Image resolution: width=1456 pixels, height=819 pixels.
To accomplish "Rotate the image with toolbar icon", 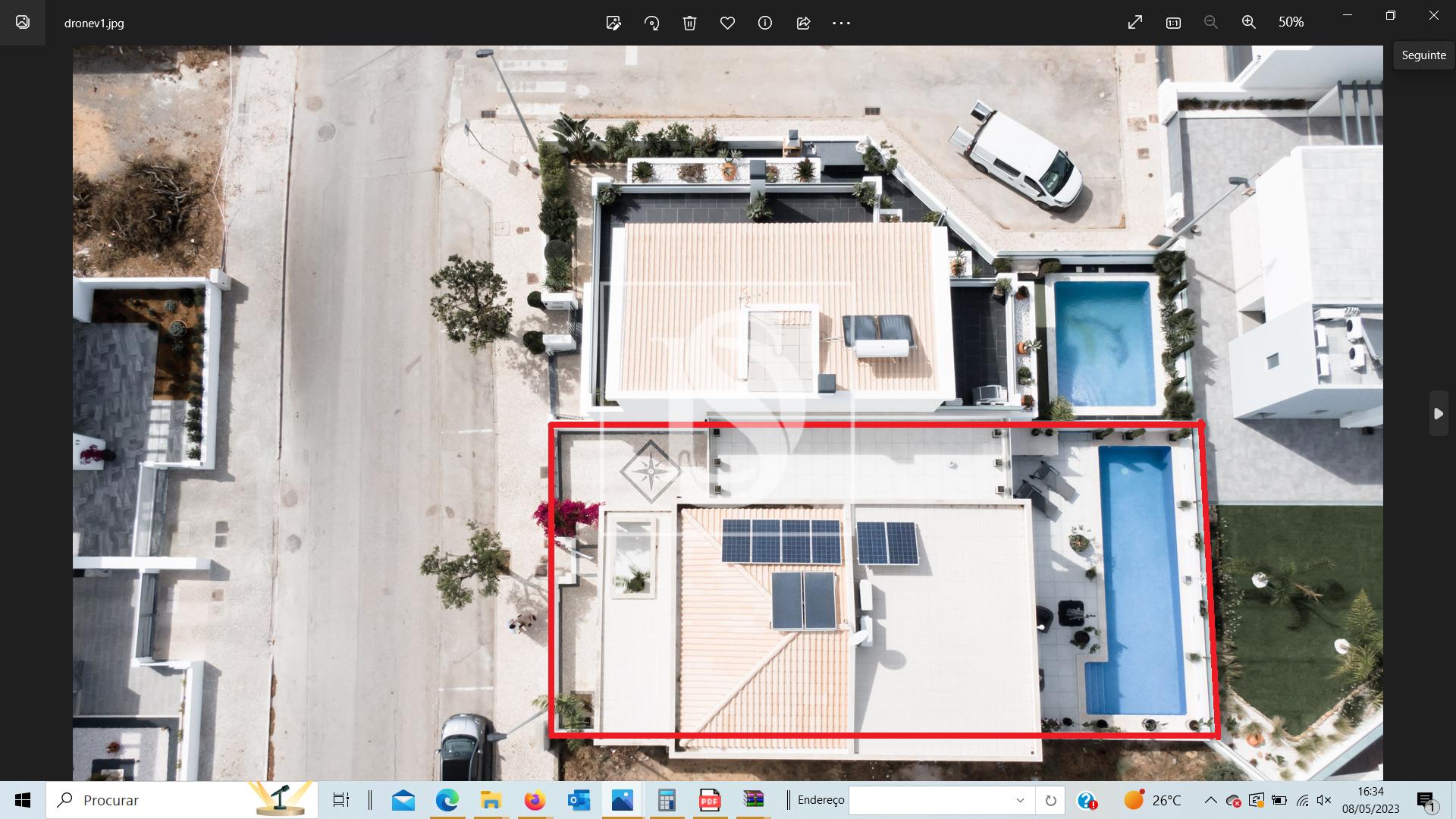I will tap(651, 23).
